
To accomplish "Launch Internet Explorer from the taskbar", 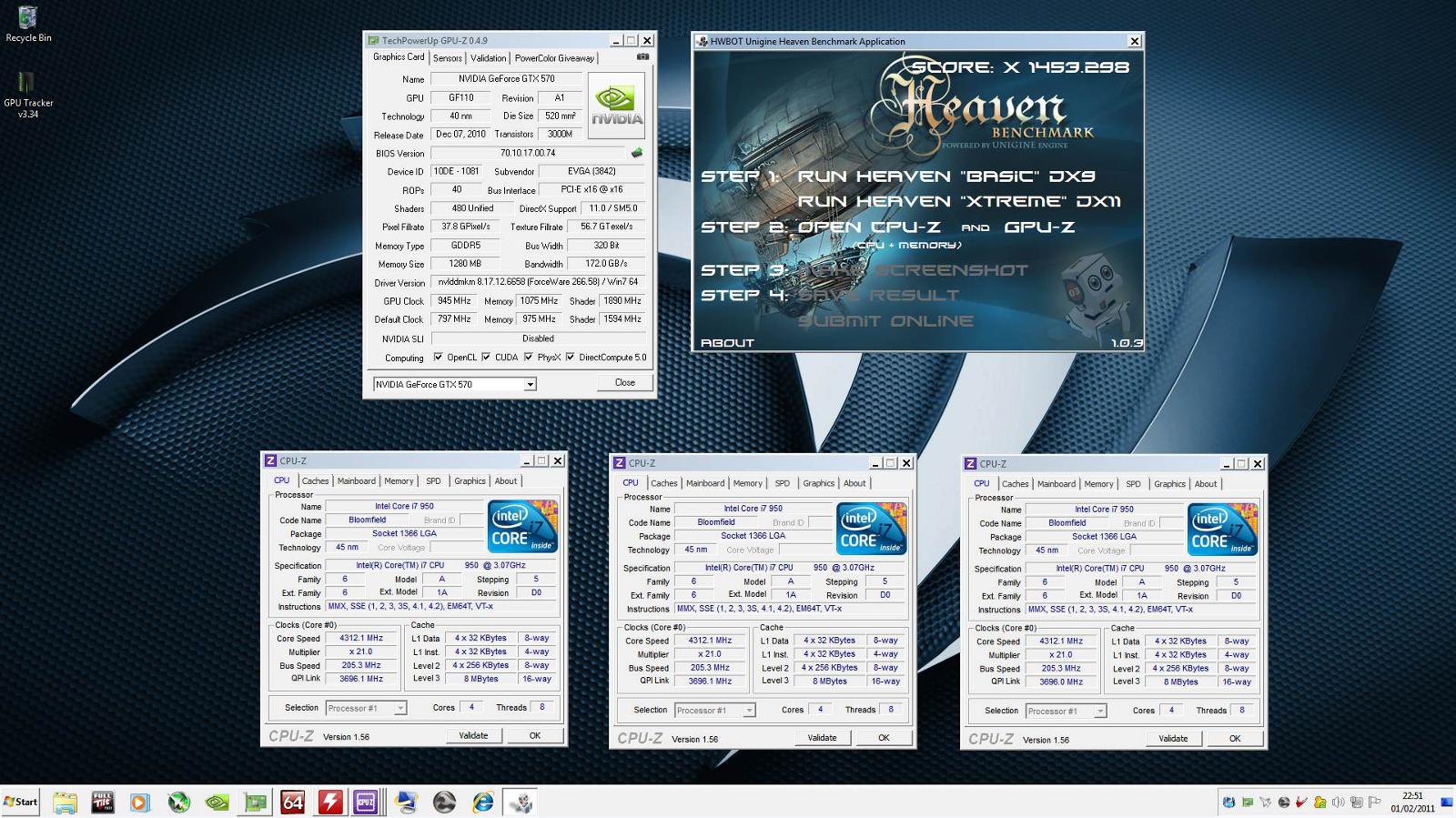I will coord(483,802).
